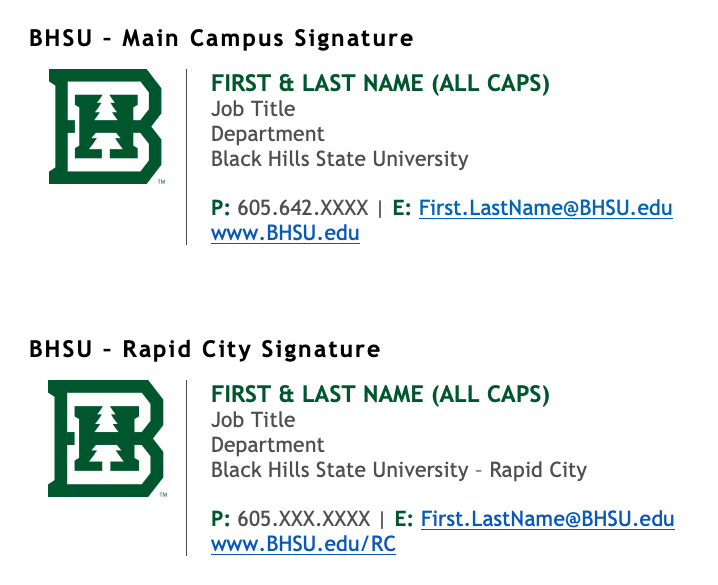Select the Main Campus FIRST & LAST NAME text
This screenshot has width=718, height=585.
click(x=380, y=83)
